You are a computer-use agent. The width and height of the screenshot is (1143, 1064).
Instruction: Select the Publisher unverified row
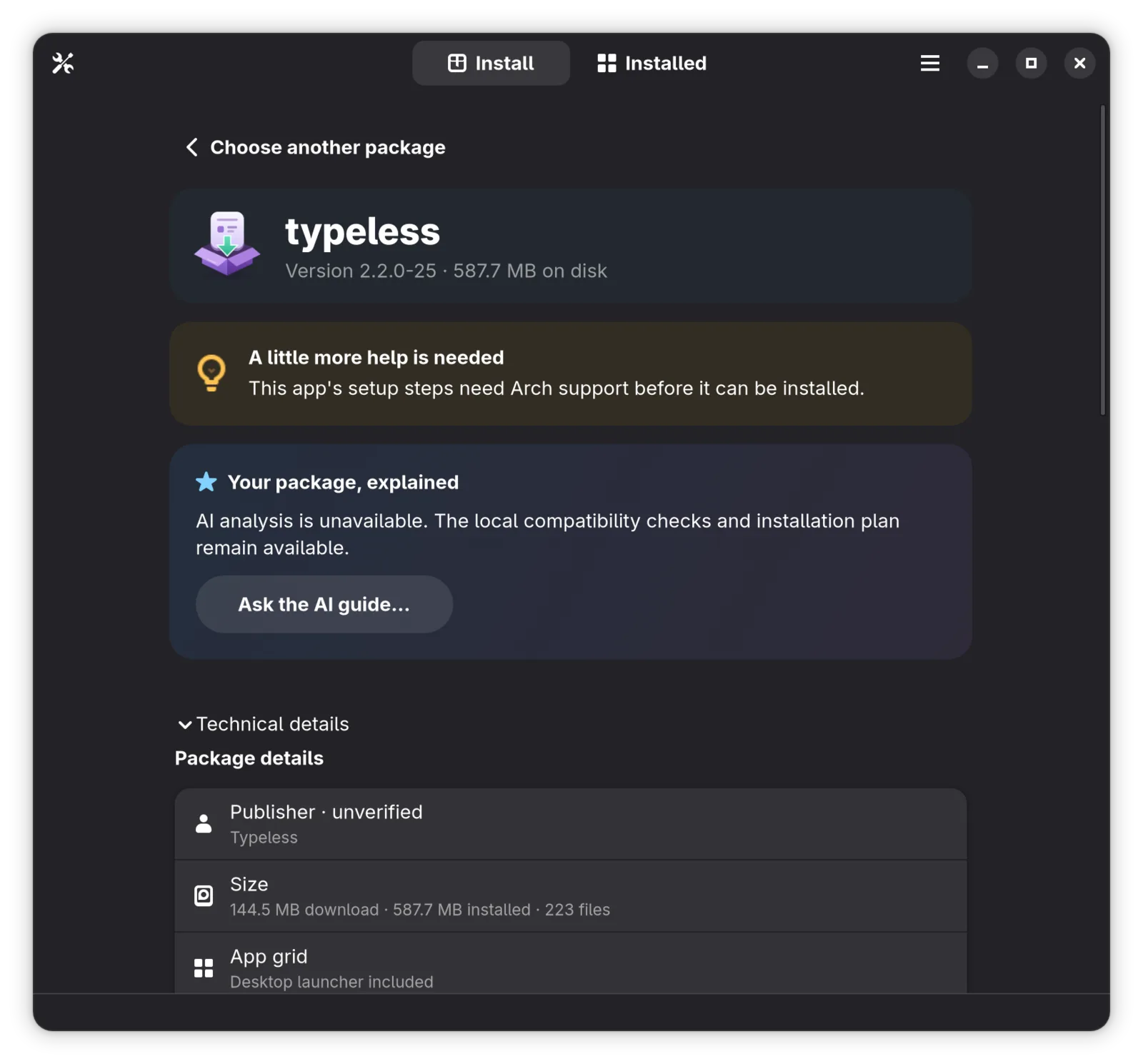pyautogui.click(x=571, y=824)
